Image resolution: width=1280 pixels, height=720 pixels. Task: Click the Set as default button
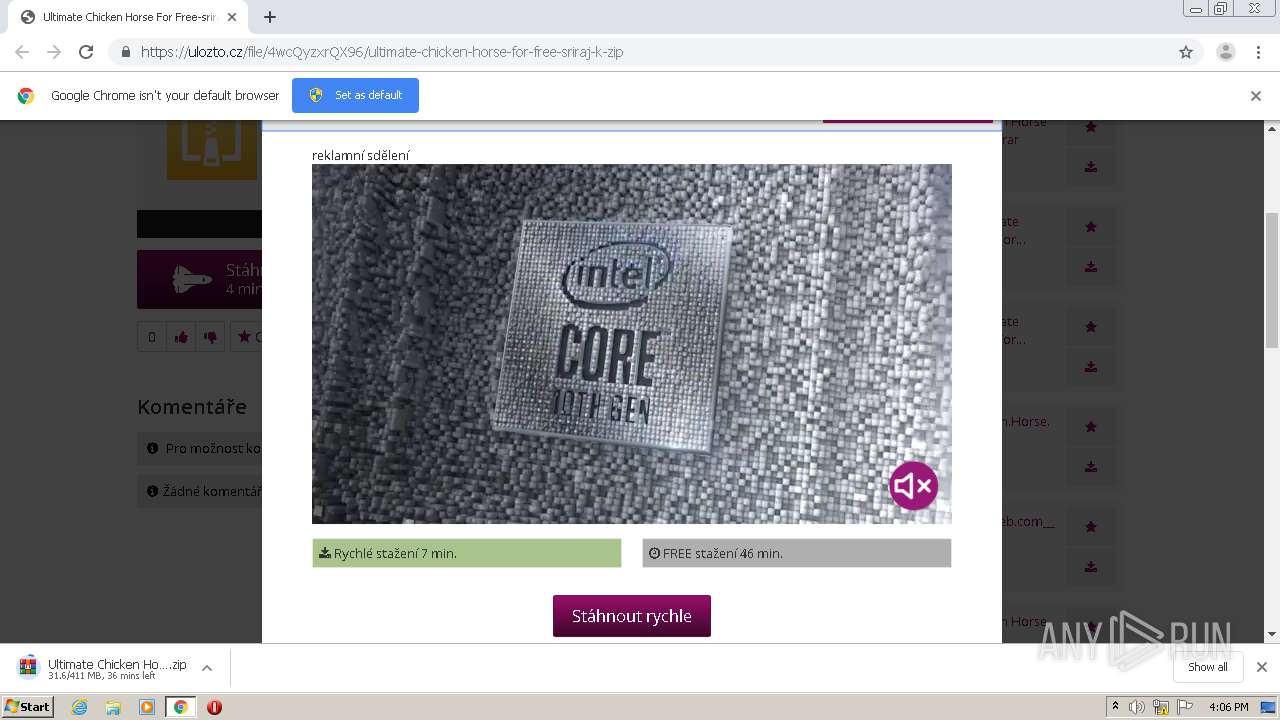[355, 95]
